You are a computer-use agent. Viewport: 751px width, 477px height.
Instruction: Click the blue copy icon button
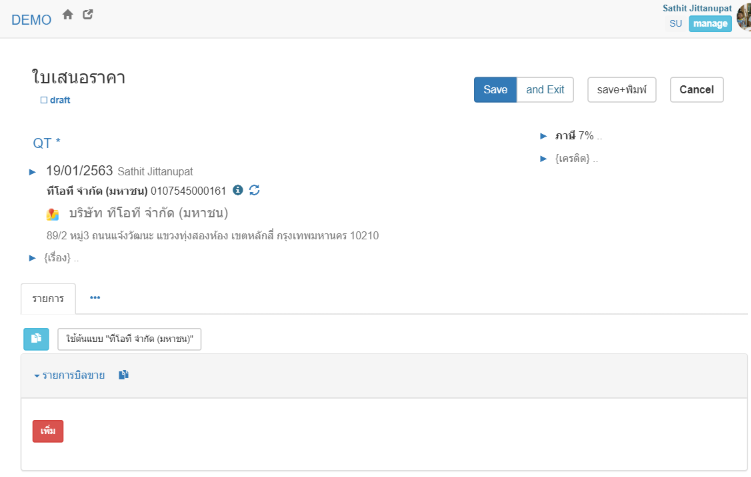click(x=36, y=339)
